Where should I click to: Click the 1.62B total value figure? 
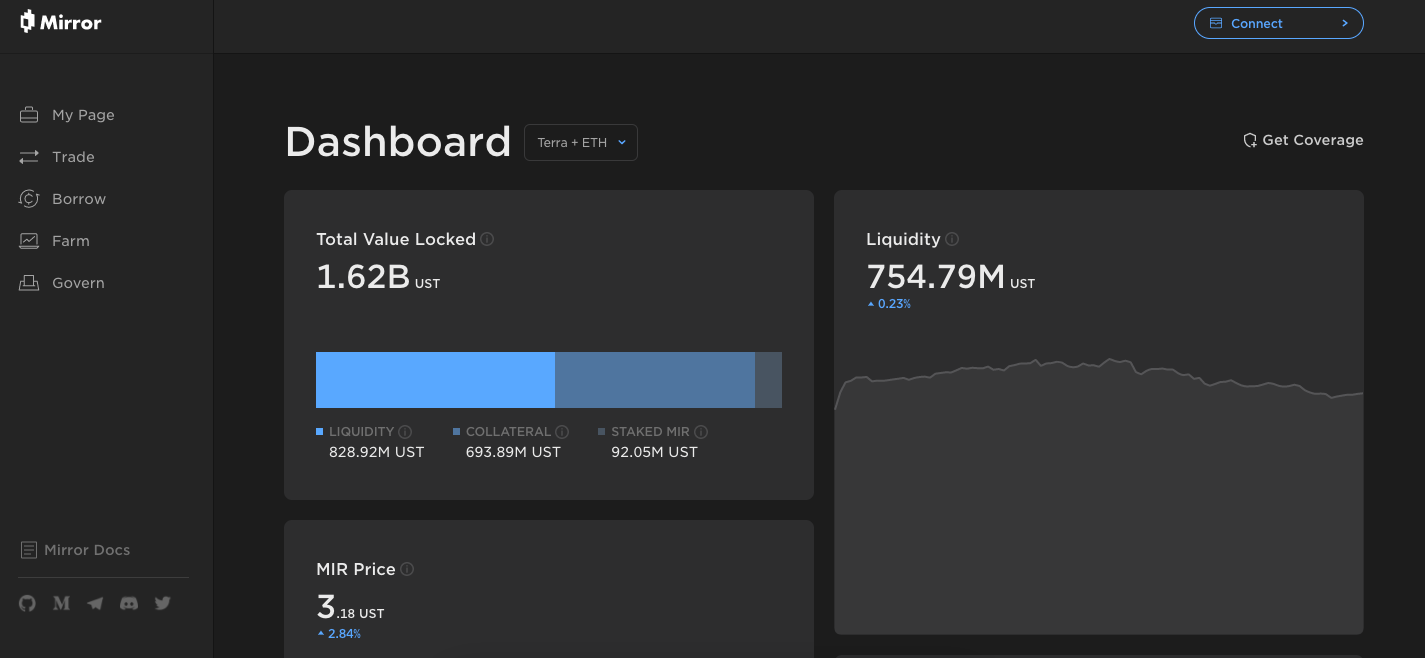[363, 276]
